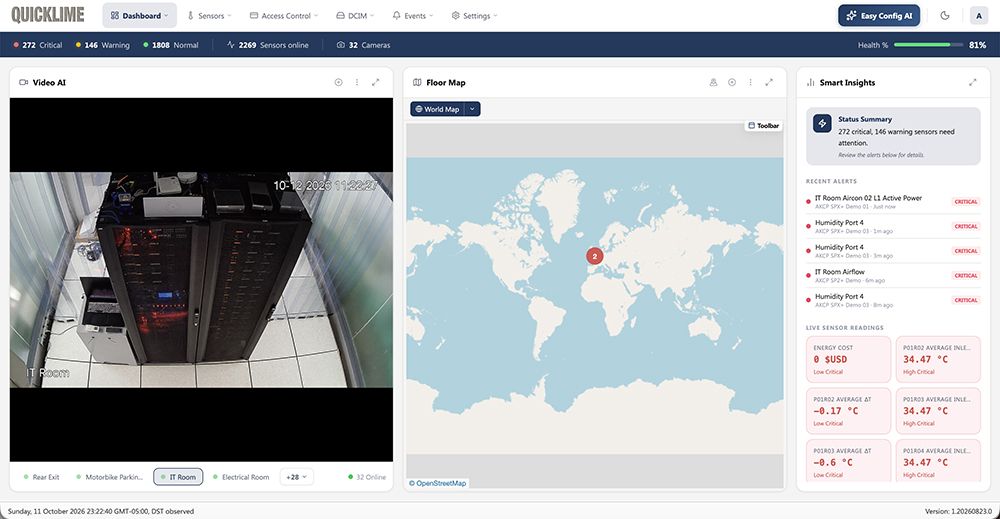
Task: Click the add circle icon in Floor Map panel
Action: 732,82
